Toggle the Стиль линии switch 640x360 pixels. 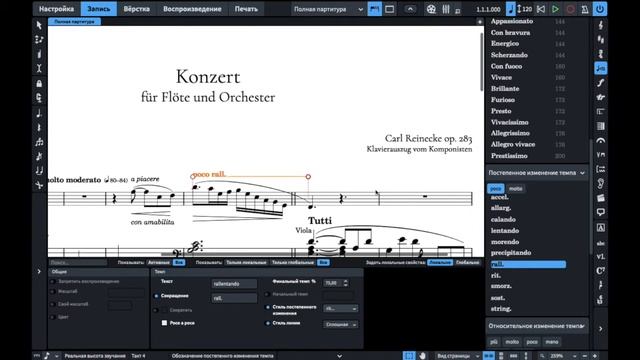[x=267, y=323]
